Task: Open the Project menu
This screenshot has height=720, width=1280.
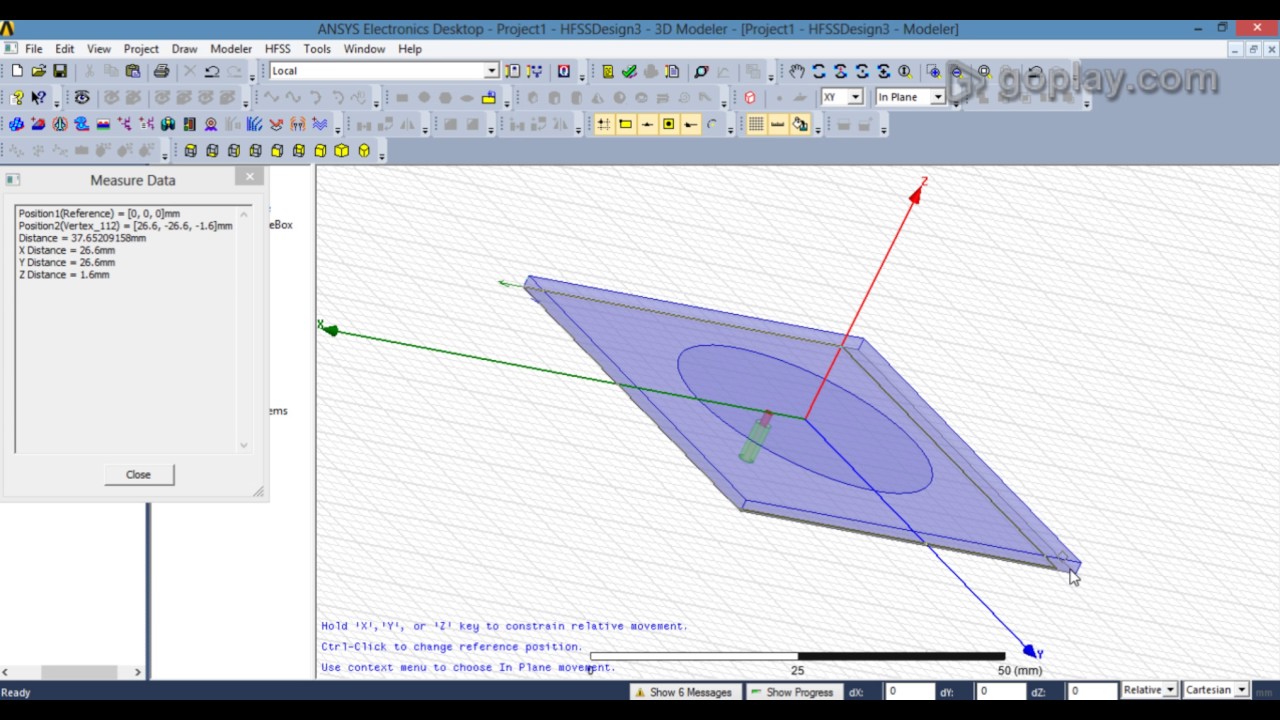Action: coord(141,48)
